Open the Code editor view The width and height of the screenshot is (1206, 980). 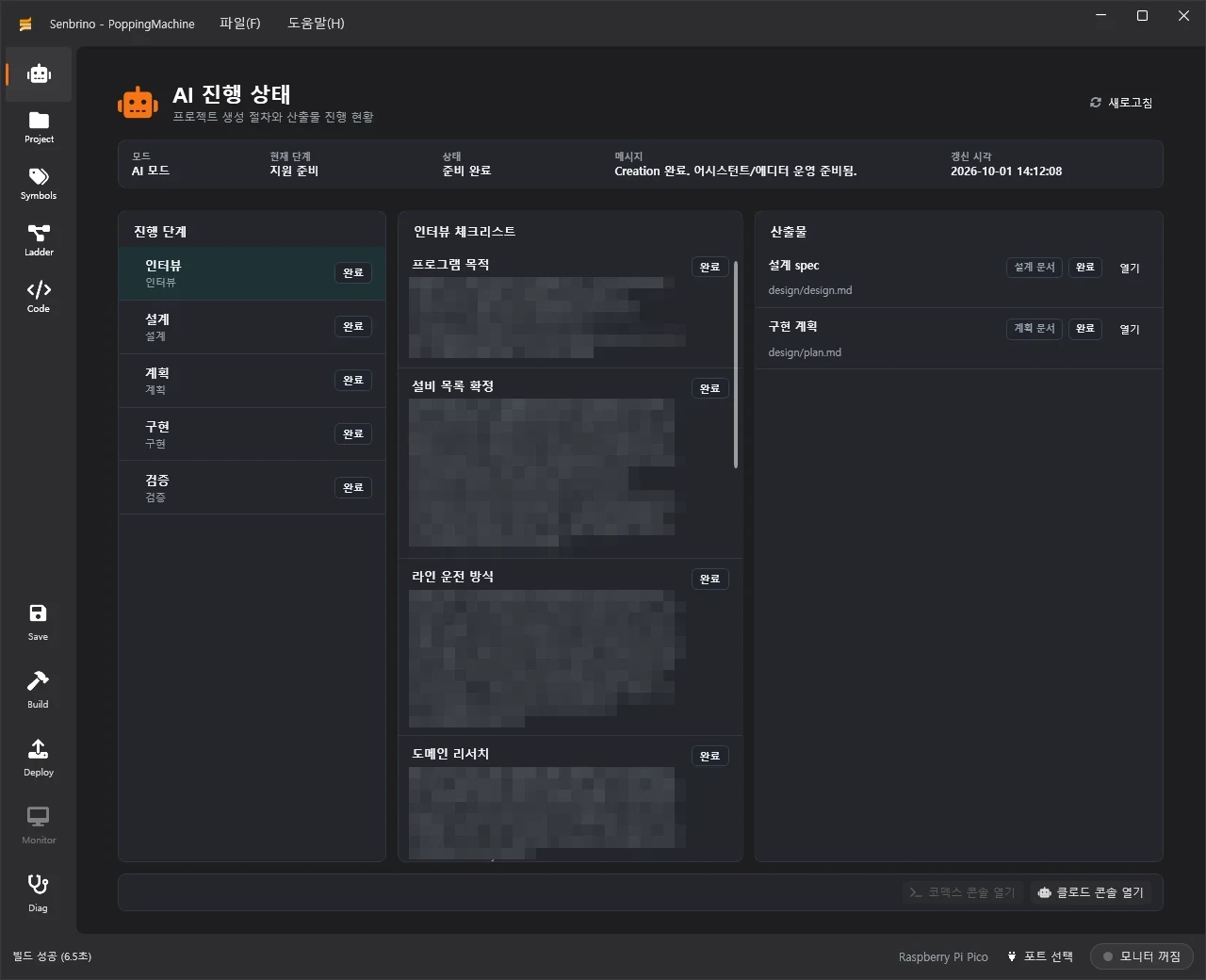pyautogui.click(x=39, y=297)
